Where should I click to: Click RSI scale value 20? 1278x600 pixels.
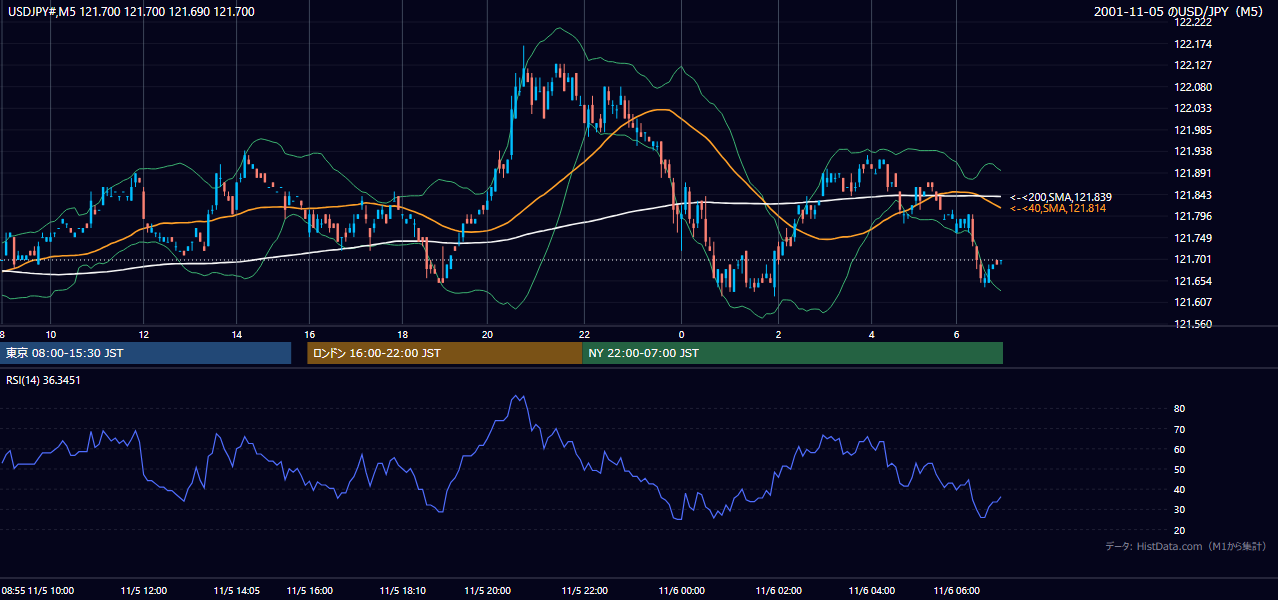1179,530
